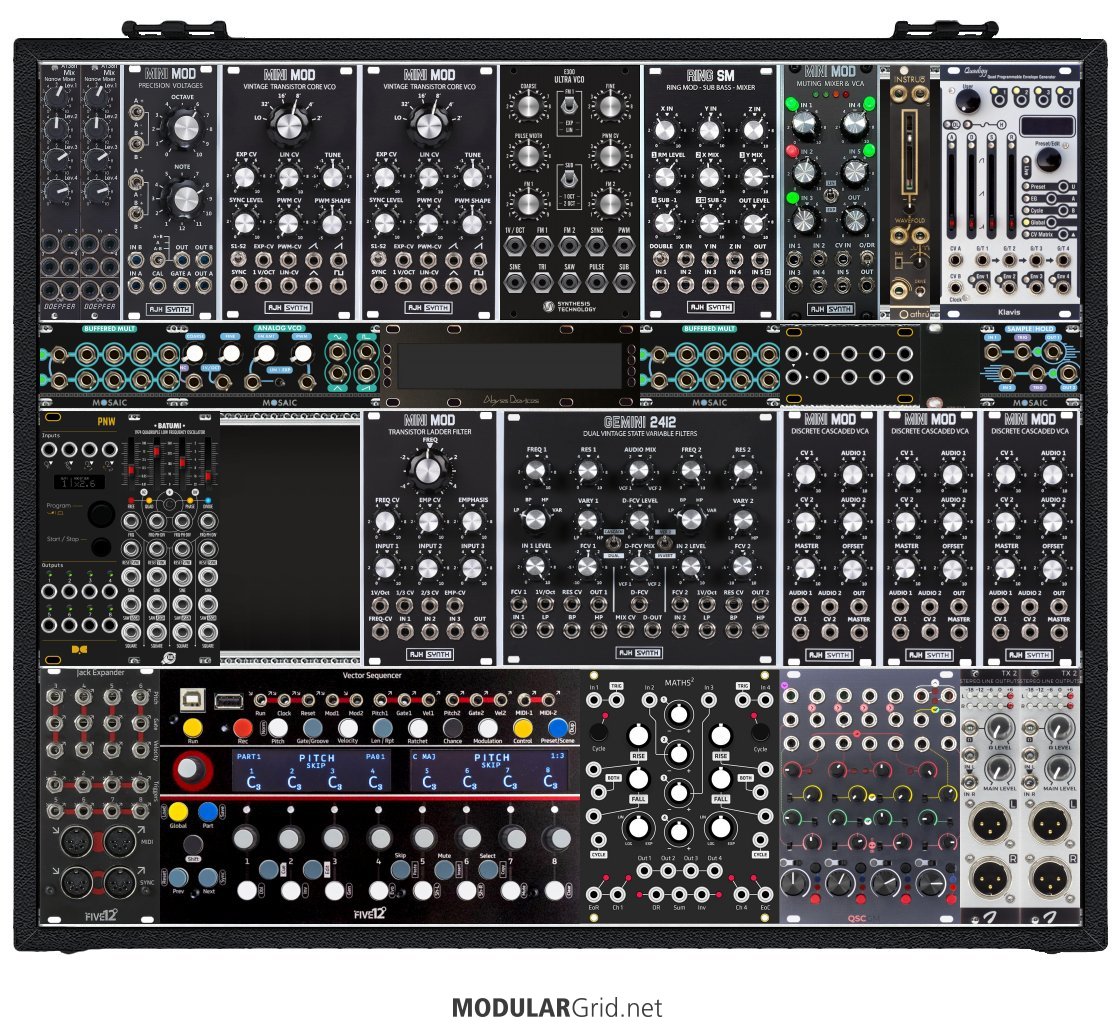1115x1029 pixels.
Task: Click the OCTAVE knob on Precision Voltages module
Action: click(184, 128)
